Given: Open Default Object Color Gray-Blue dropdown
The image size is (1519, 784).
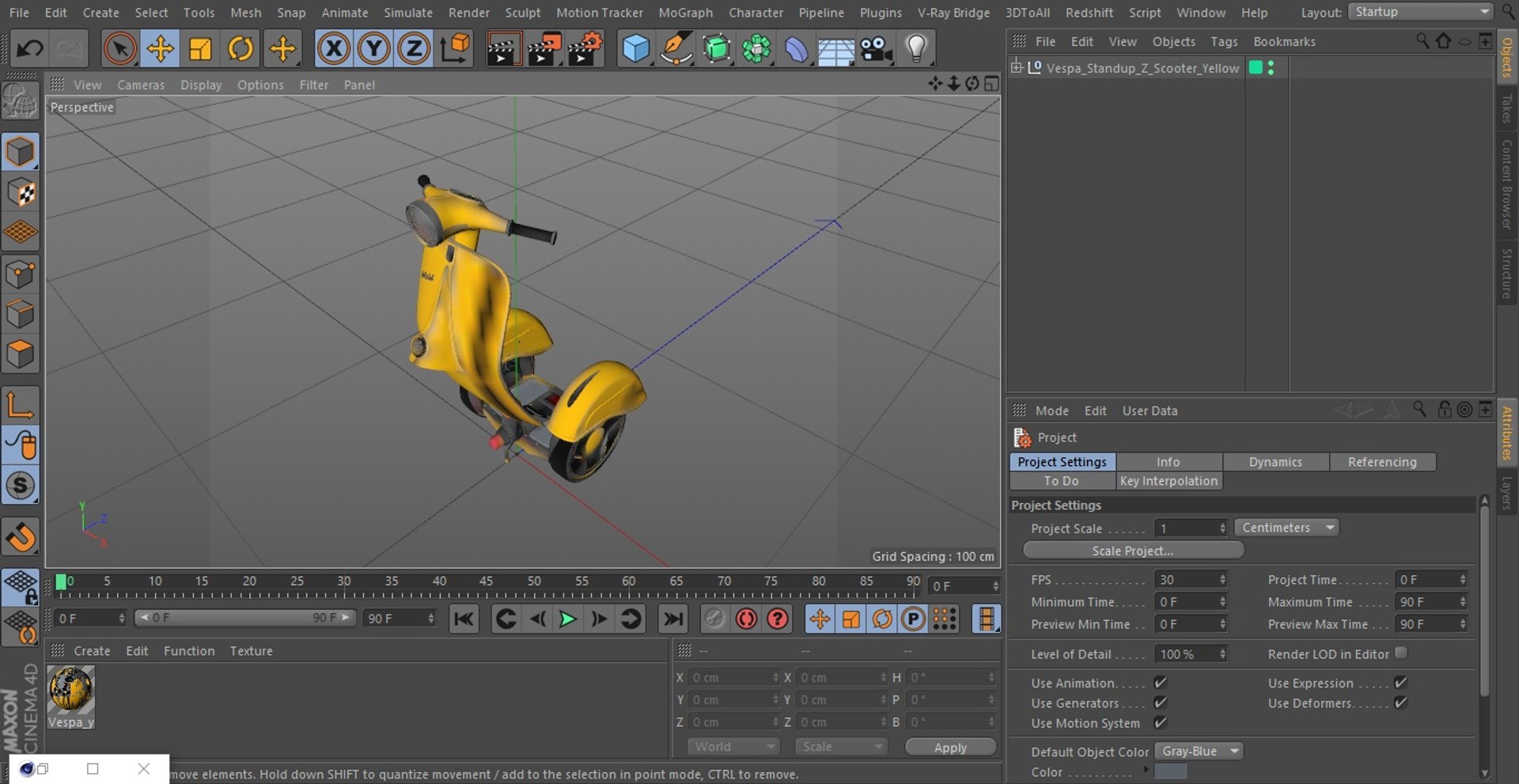Looking at the screenshot, I should (1199, 751).
